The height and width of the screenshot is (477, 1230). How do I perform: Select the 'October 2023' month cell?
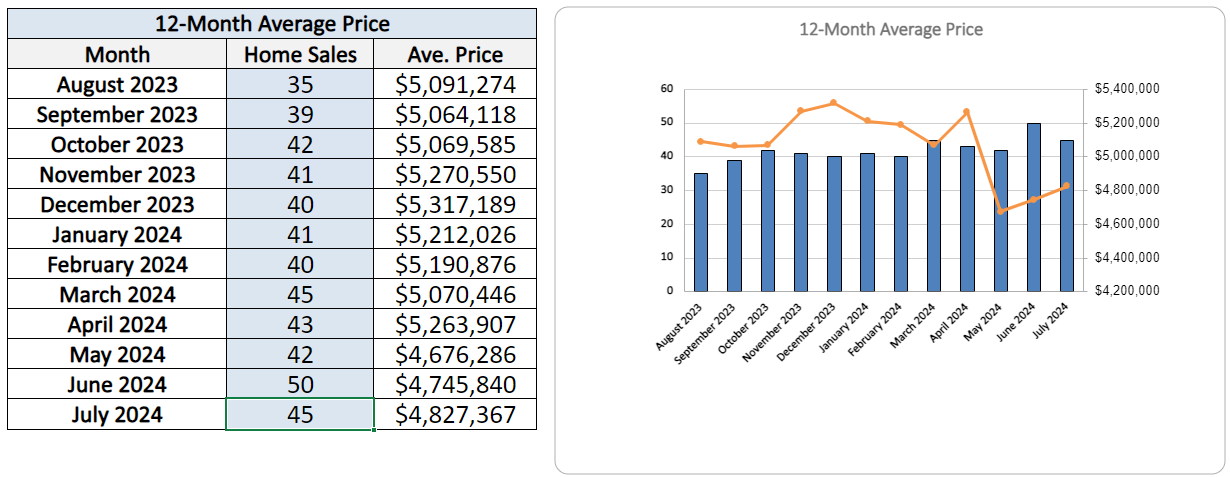[117, 144]
